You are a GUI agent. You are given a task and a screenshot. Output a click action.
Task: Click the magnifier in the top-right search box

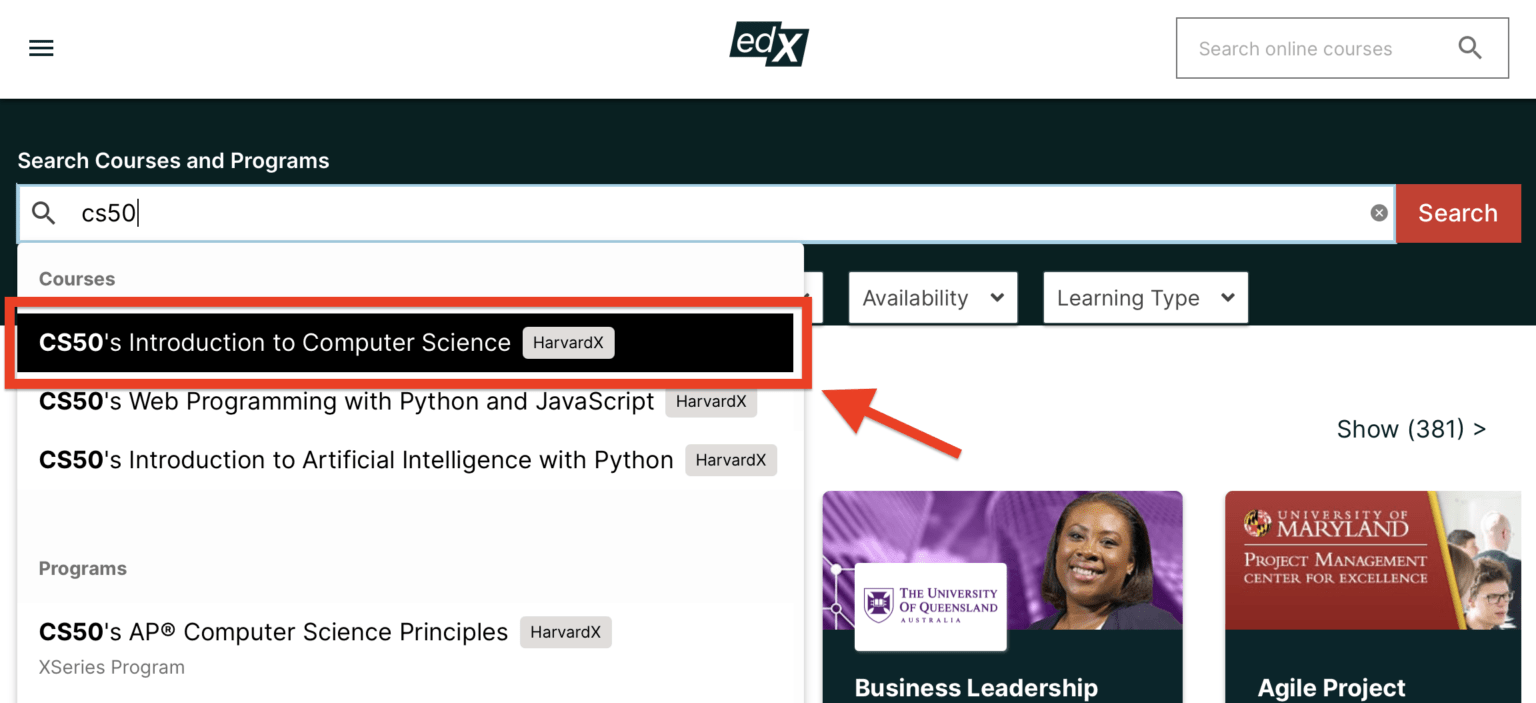coord(1469,47)
